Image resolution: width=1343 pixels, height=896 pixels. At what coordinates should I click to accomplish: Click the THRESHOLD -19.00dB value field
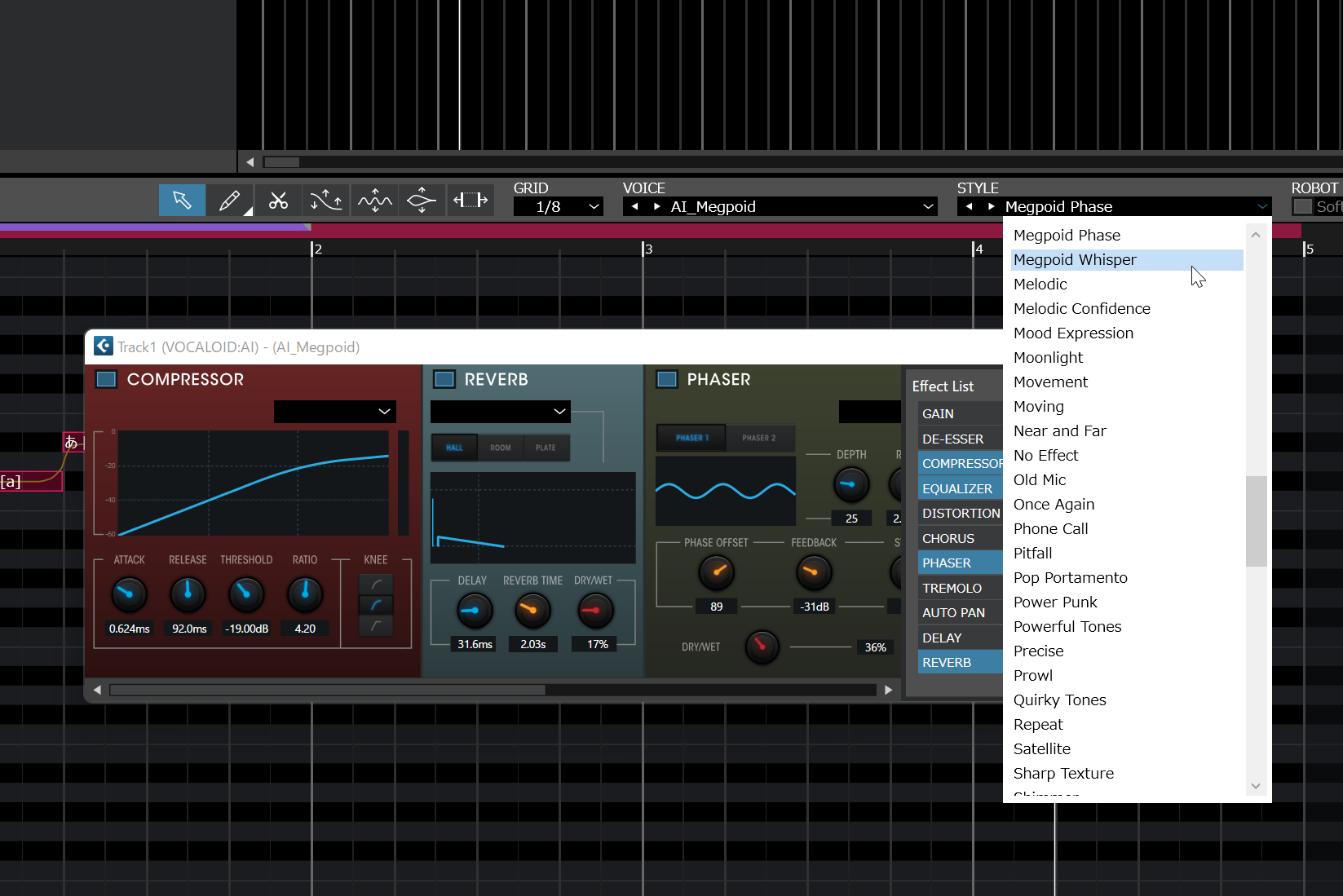(246, 629)
